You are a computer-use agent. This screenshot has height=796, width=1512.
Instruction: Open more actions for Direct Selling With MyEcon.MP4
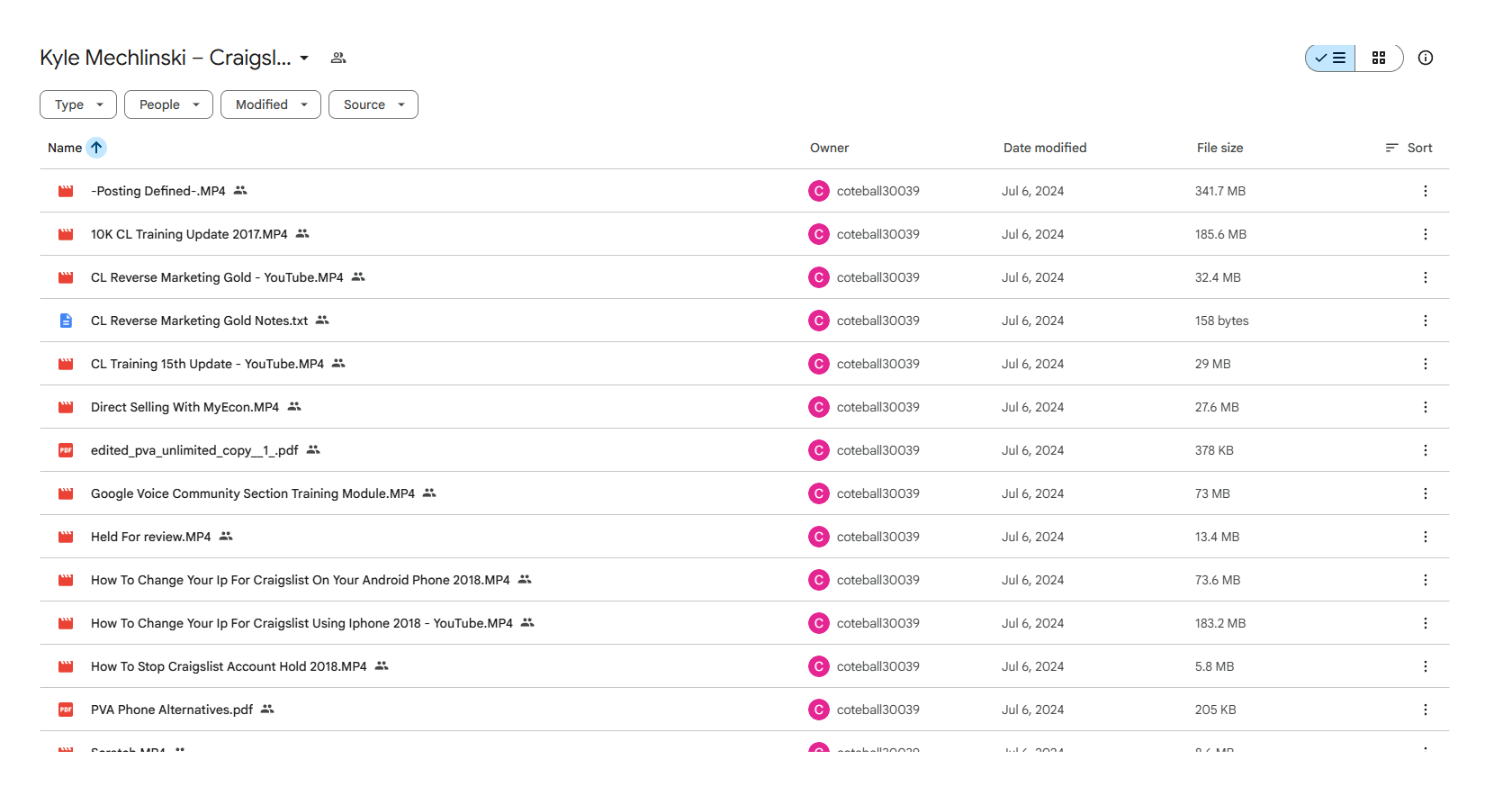coord(1426,407)
